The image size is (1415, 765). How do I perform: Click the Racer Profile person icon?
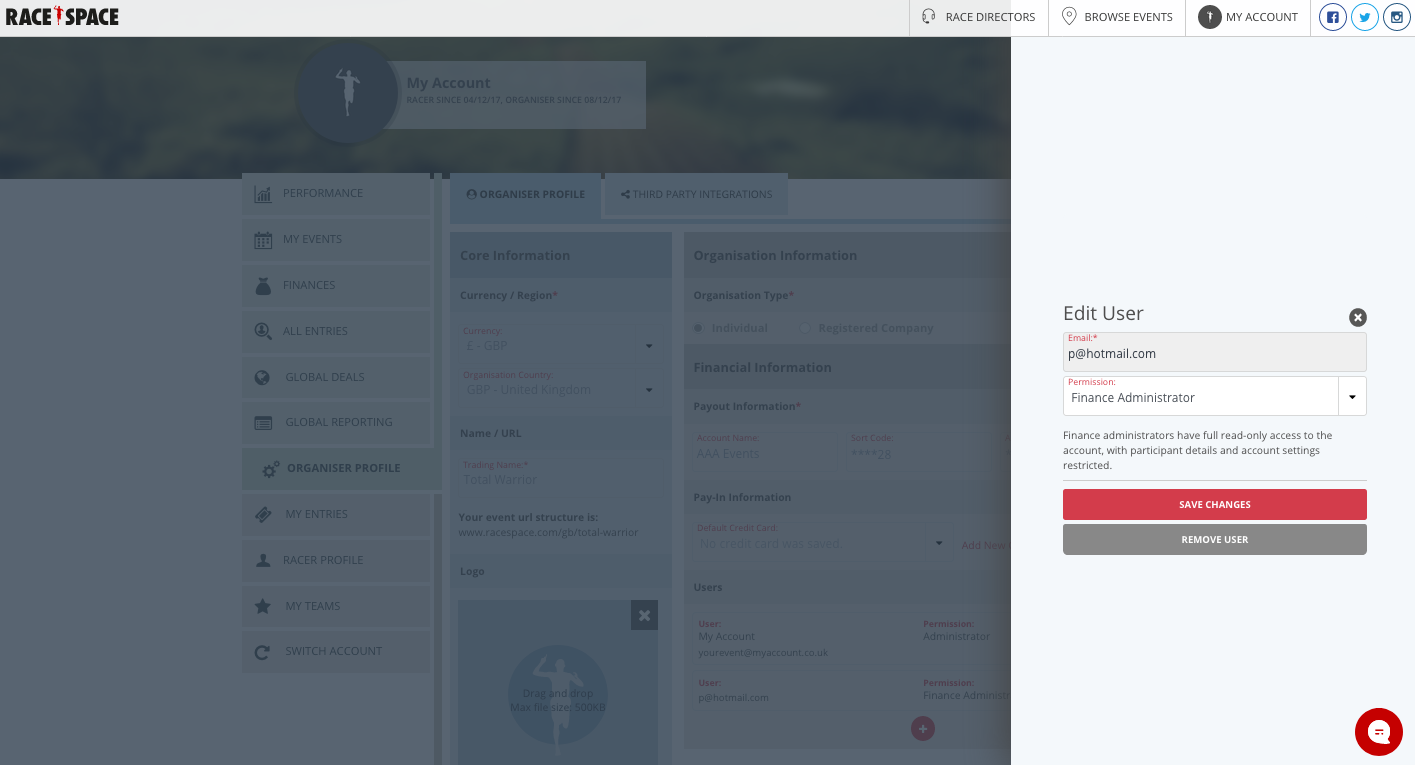click(x=262, y=560)
